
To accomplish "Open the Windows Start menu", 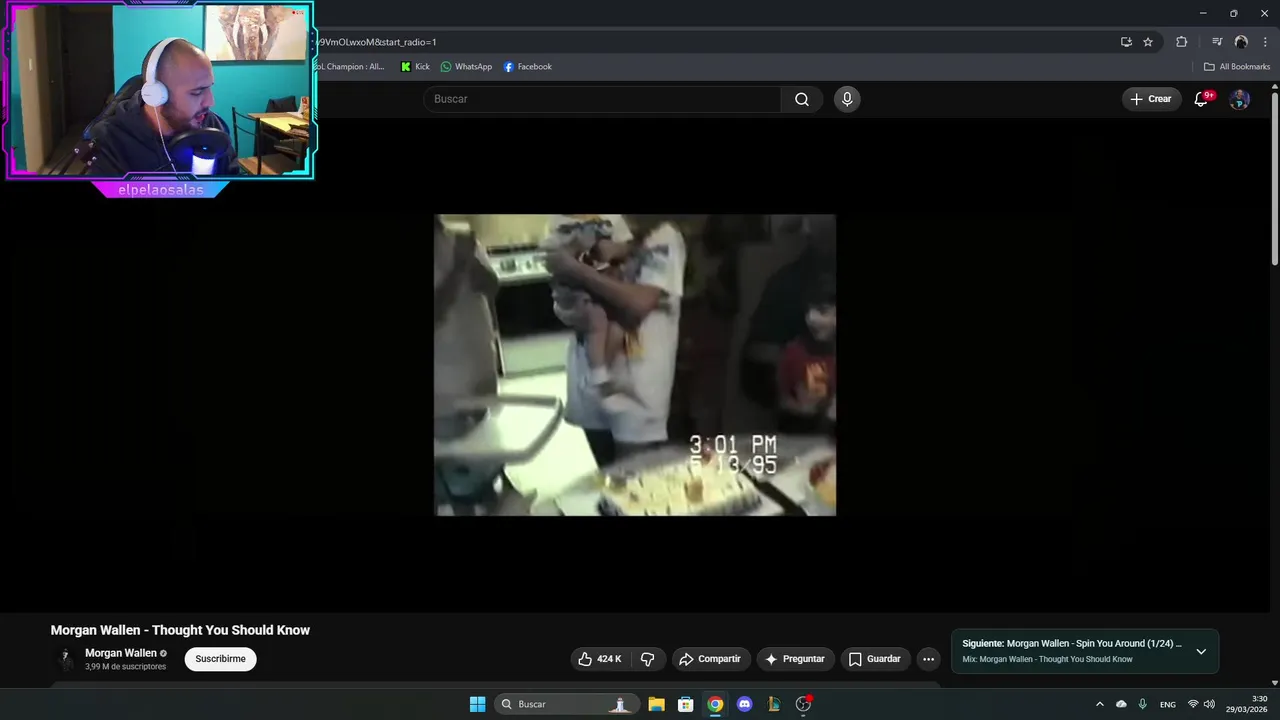I will click(x=478, y=704).
